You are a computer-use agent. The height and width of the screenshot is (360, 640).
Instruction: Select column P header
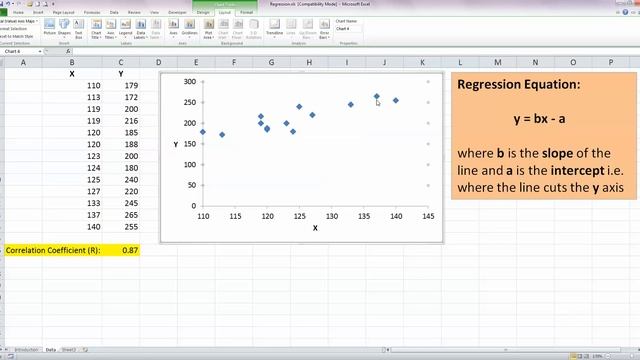pyautogui.click(x=611, y=62)
